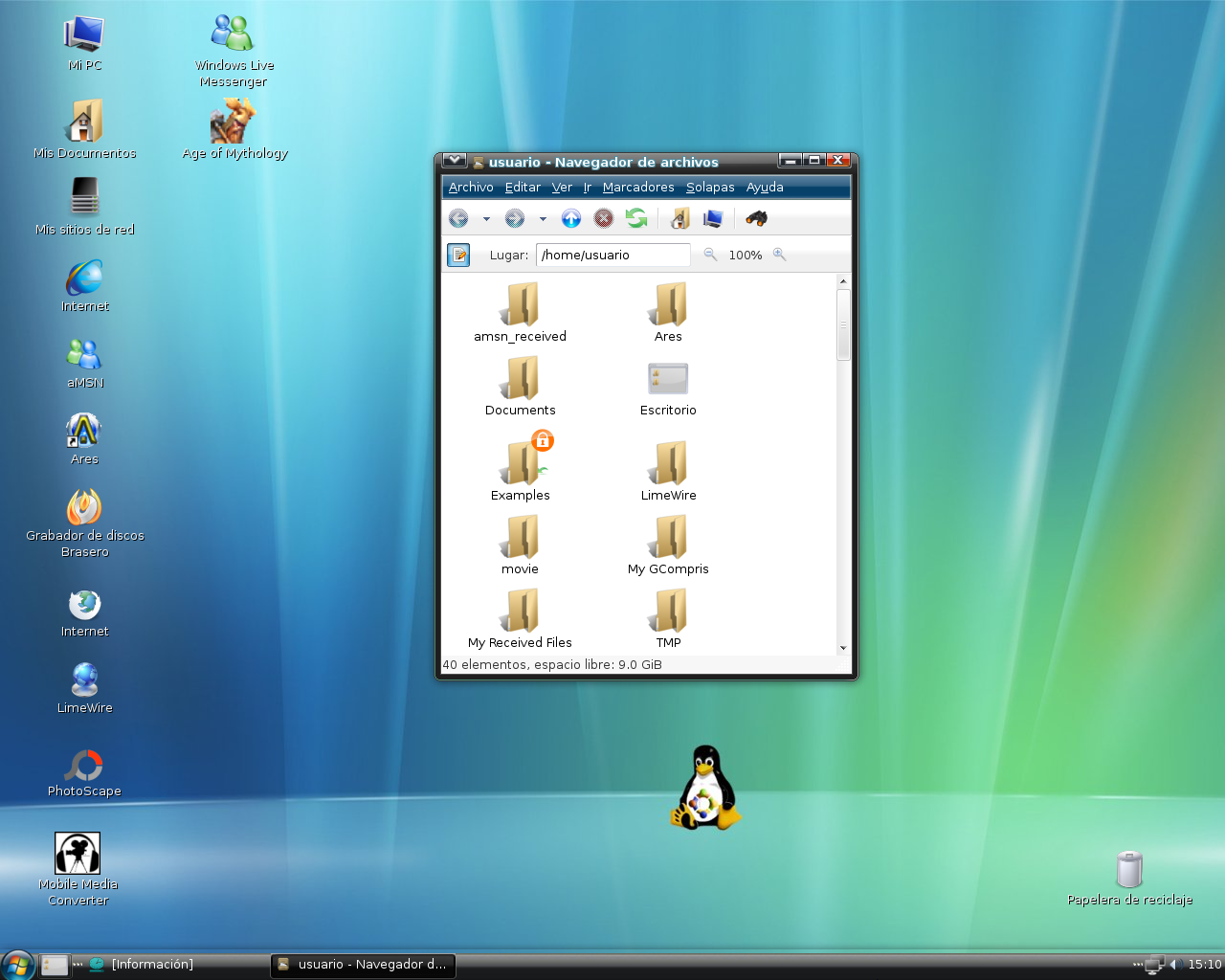Open the window menu arrow in title bar
This screenshot has height=980, width=1225.
[455, 161]
